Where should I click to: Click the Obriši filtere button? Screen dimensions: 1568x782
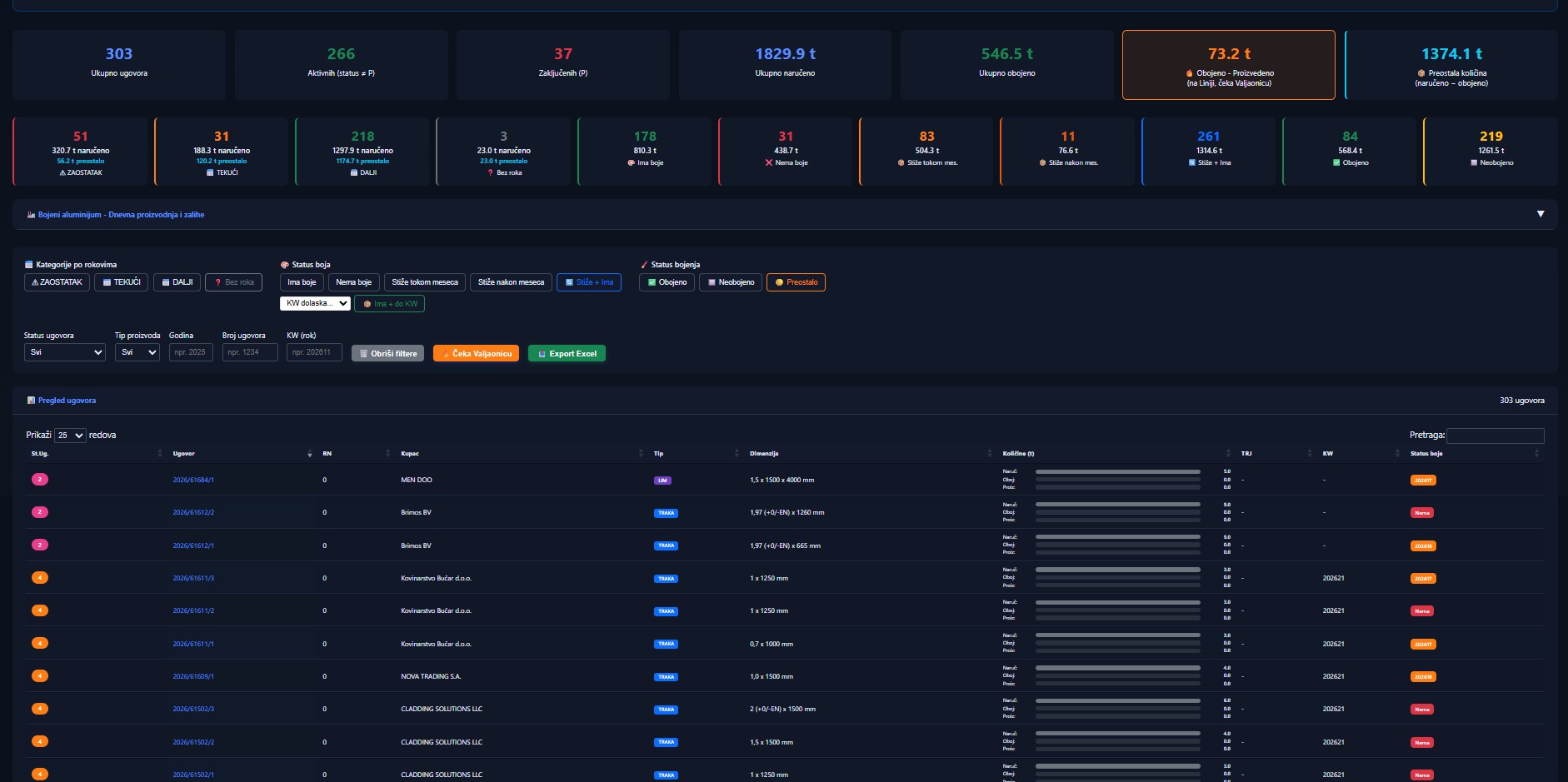(x=388, y=354)
